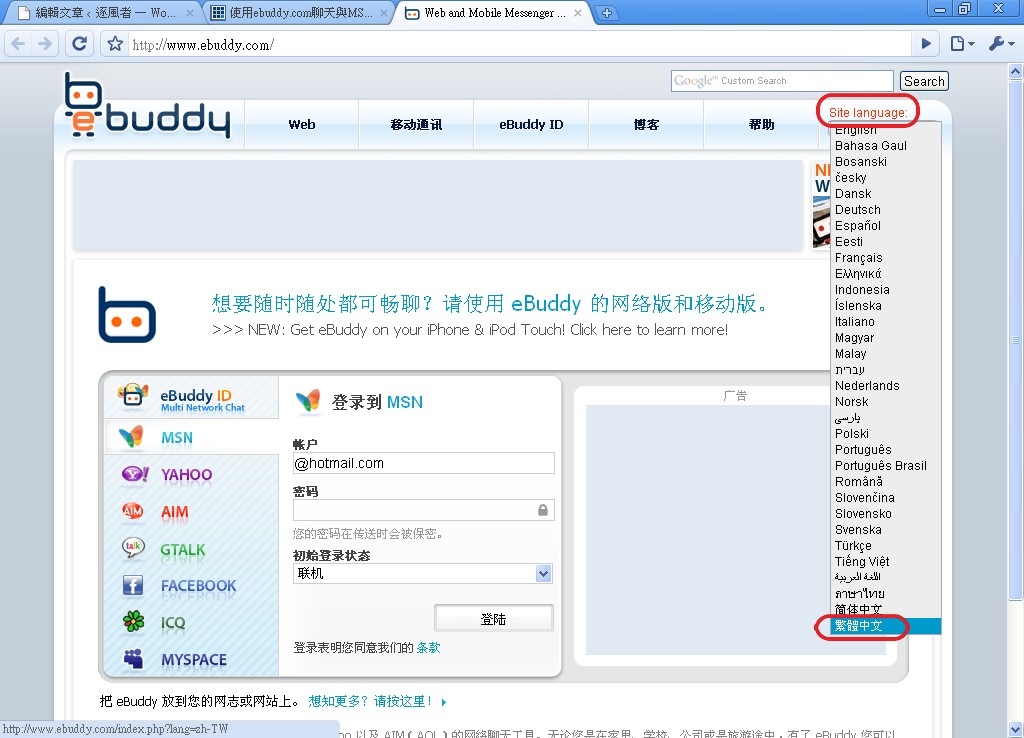Choose Deutsch from language list

(886, 210)
